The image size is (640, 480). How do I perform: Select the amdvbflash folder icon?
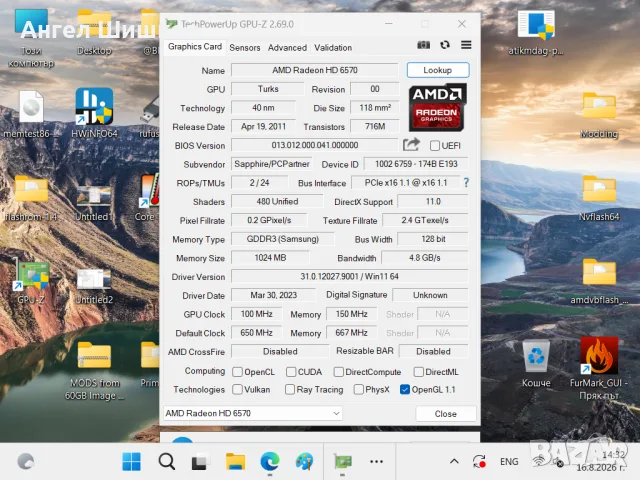[x=599, y=282]
